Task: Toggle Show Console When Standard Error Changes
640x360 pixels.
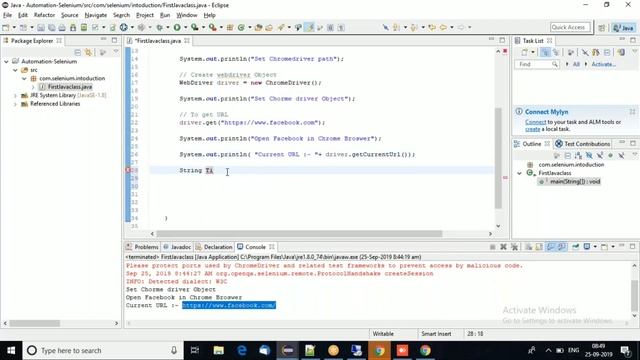Action: pyautogui.click(x=562, y=247)
